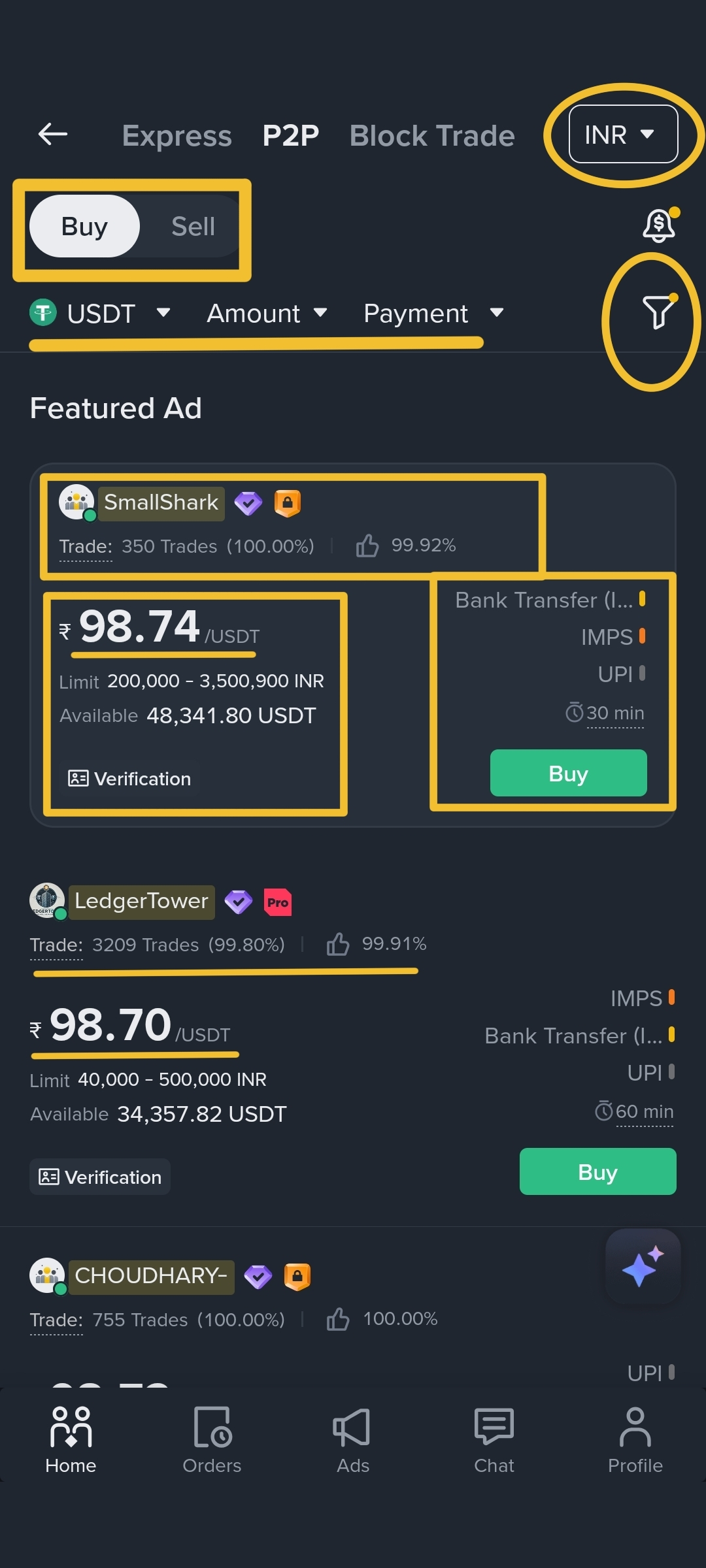
Task: Switch to the Express tab
Action: point(176,136)
